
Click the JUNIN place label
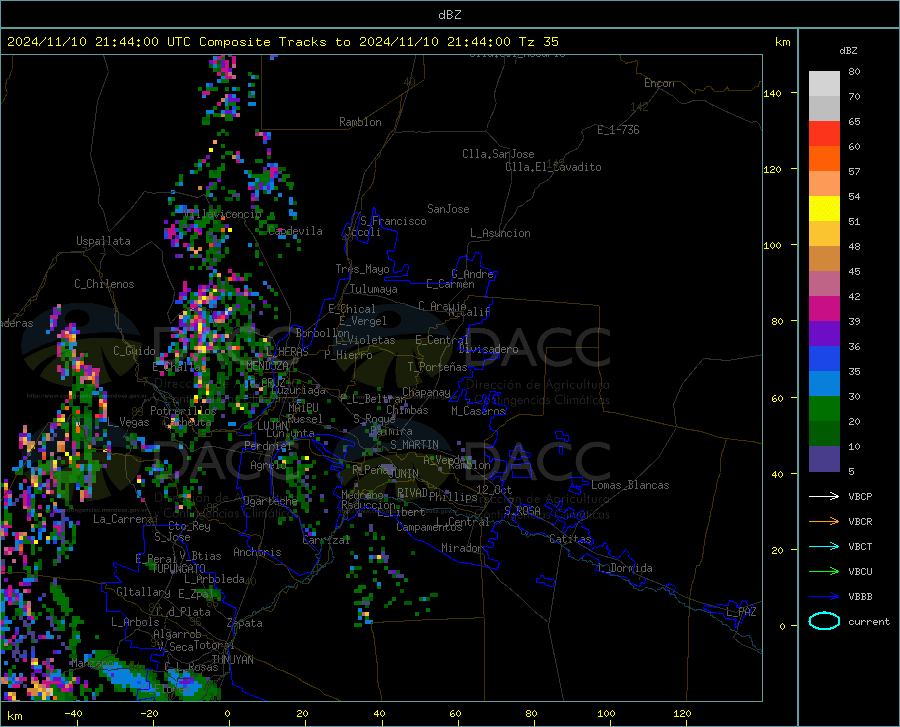click(403, 474)
